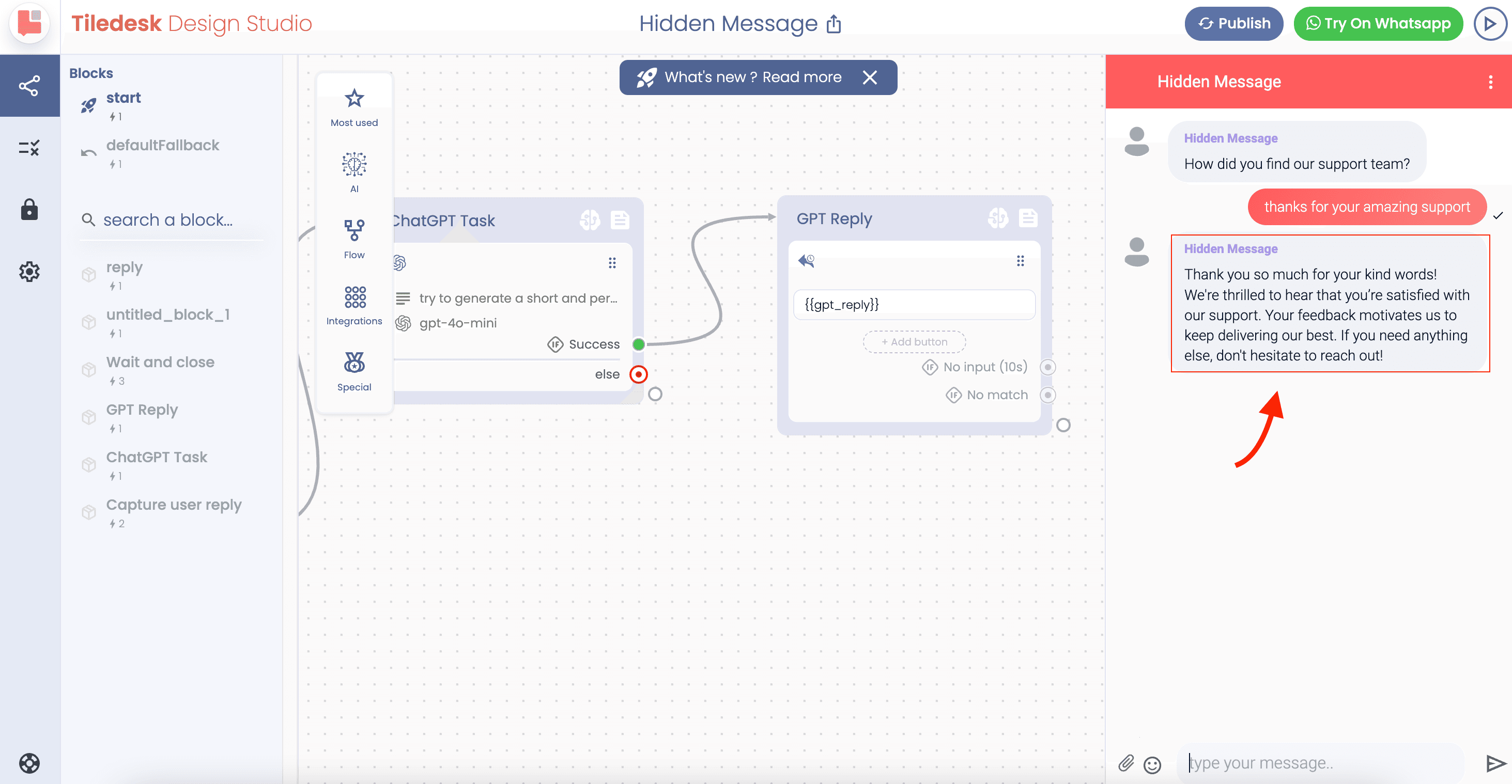The image size is (1512, 784).
Task: Click the Publish button
Action: 1234,23
